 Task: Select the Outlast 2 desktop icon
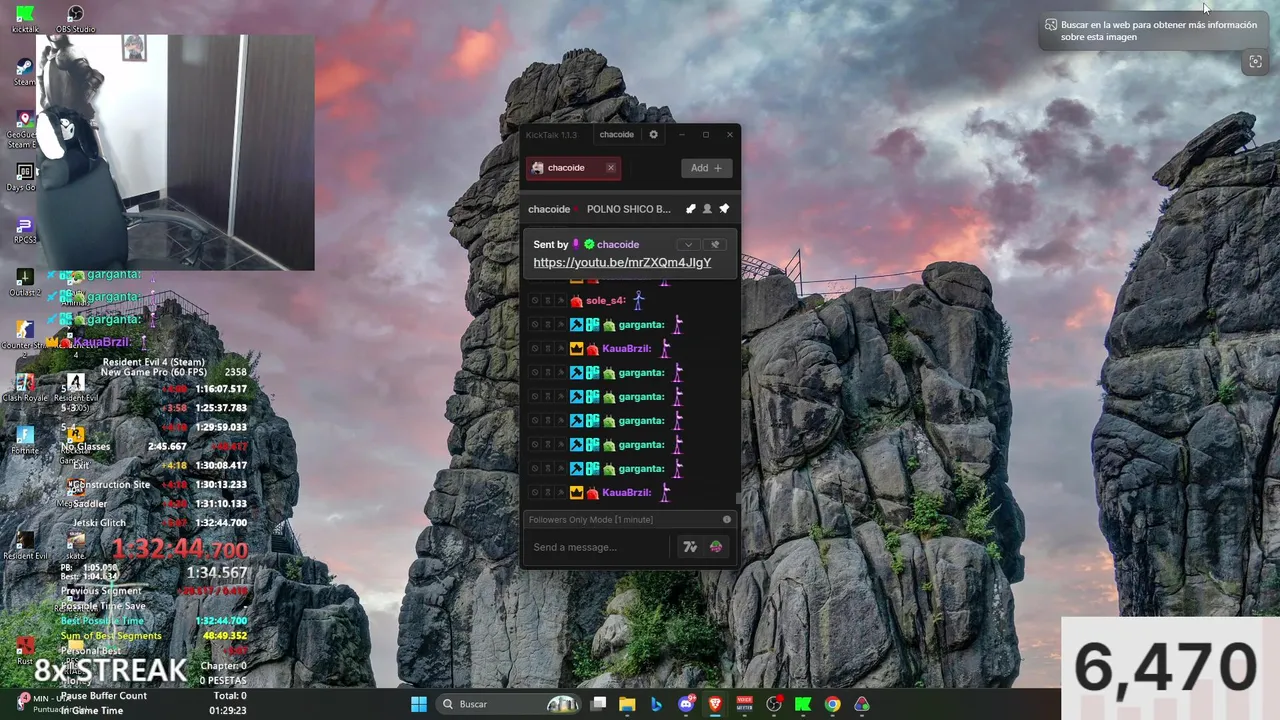tap(25, 282)
